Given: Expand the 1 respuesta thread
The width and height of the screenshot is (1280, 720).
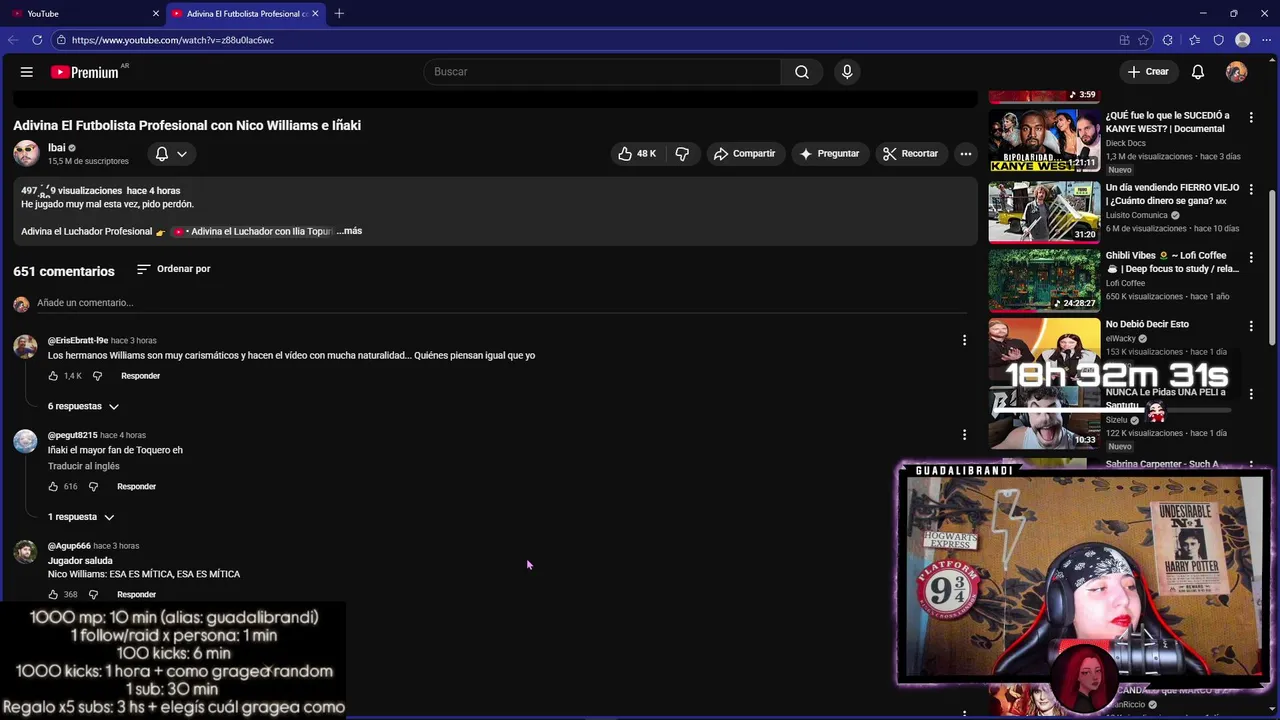Looking at the screenshot, I should pyautogui.click(x=81, y=517).
